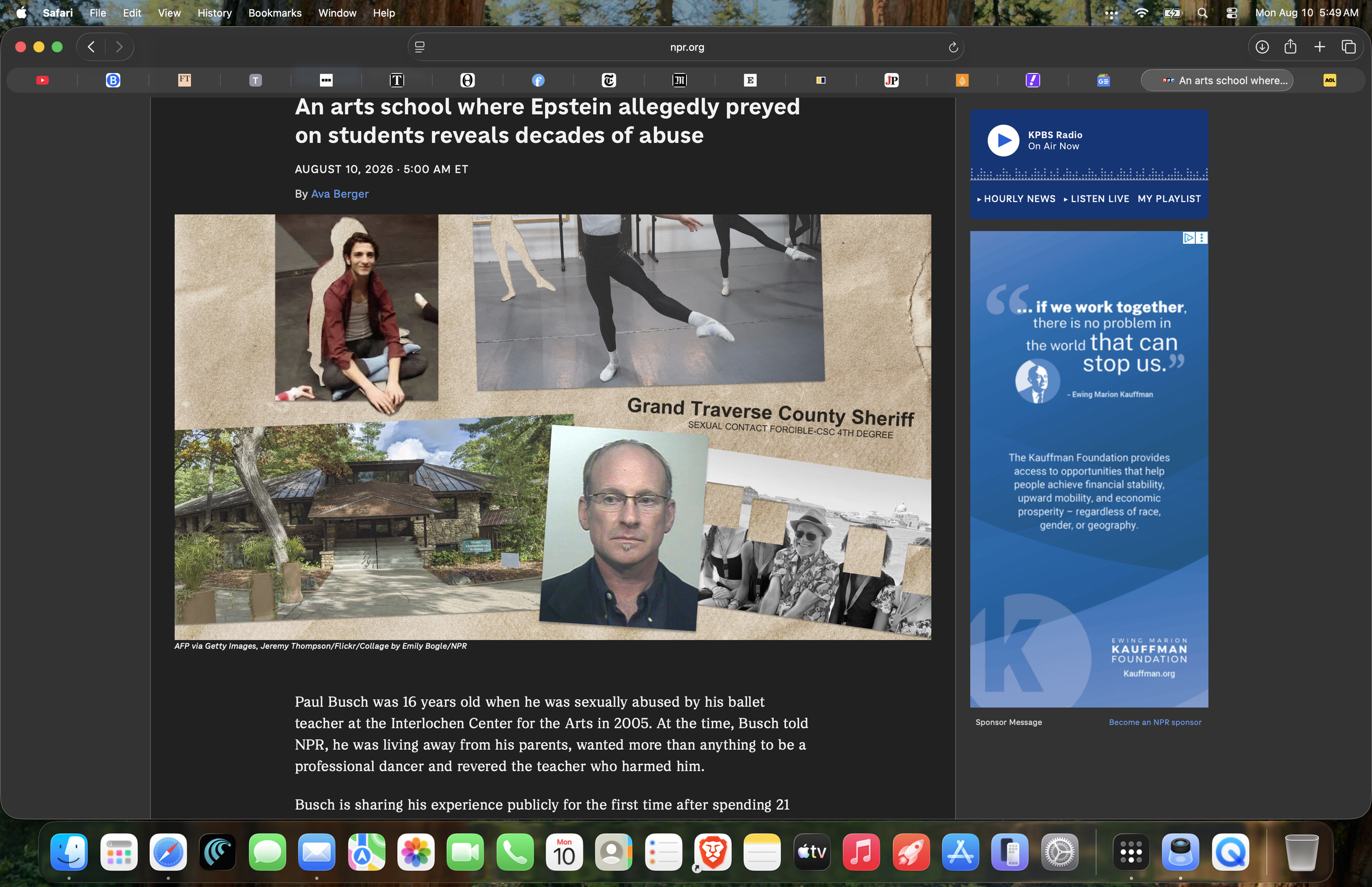
Task: Open the Window menu
Action: (x=337, y=13)
